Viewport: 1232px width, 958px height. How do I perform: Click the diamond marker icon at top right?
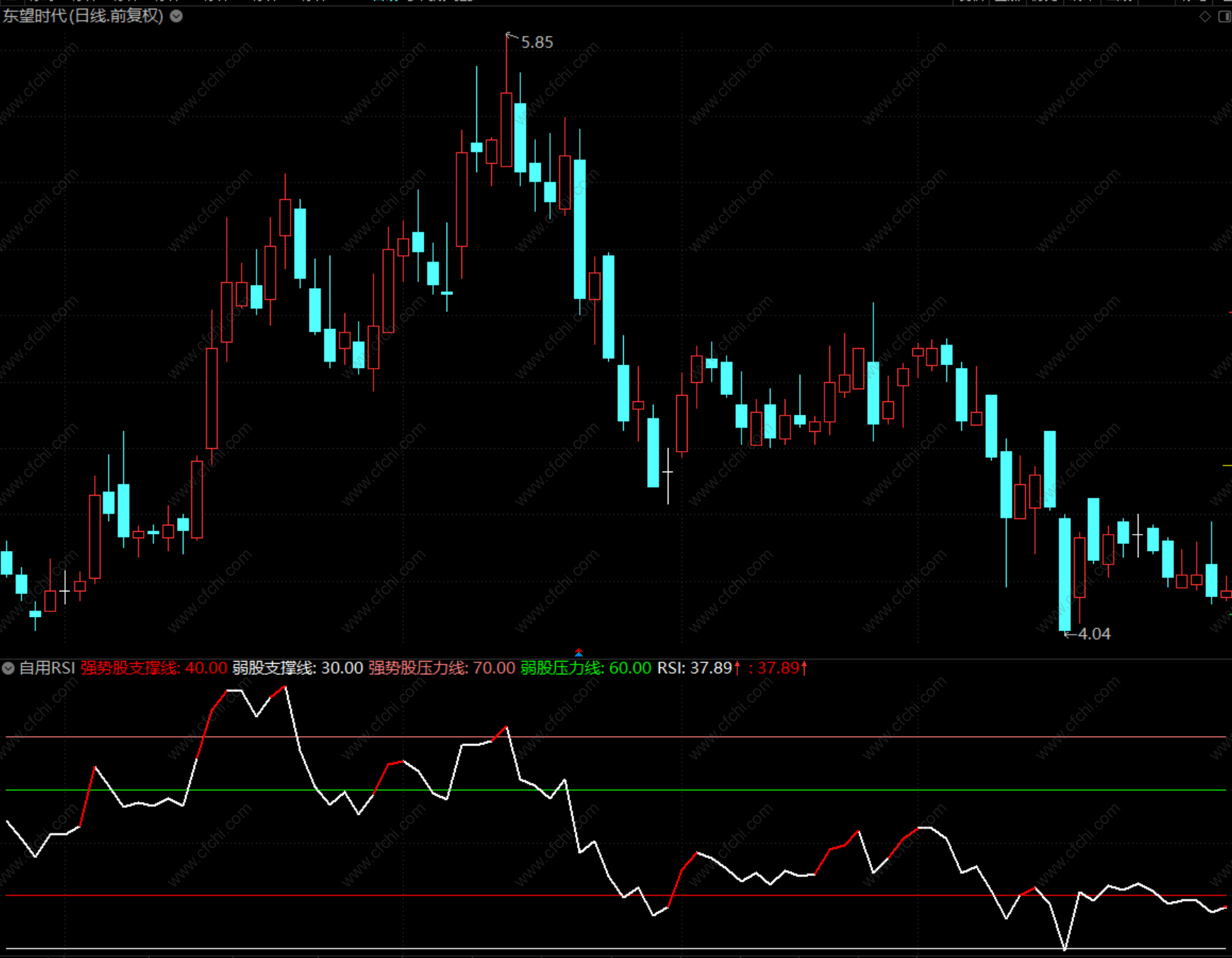pyautogui.click(x=1205, y=16)
